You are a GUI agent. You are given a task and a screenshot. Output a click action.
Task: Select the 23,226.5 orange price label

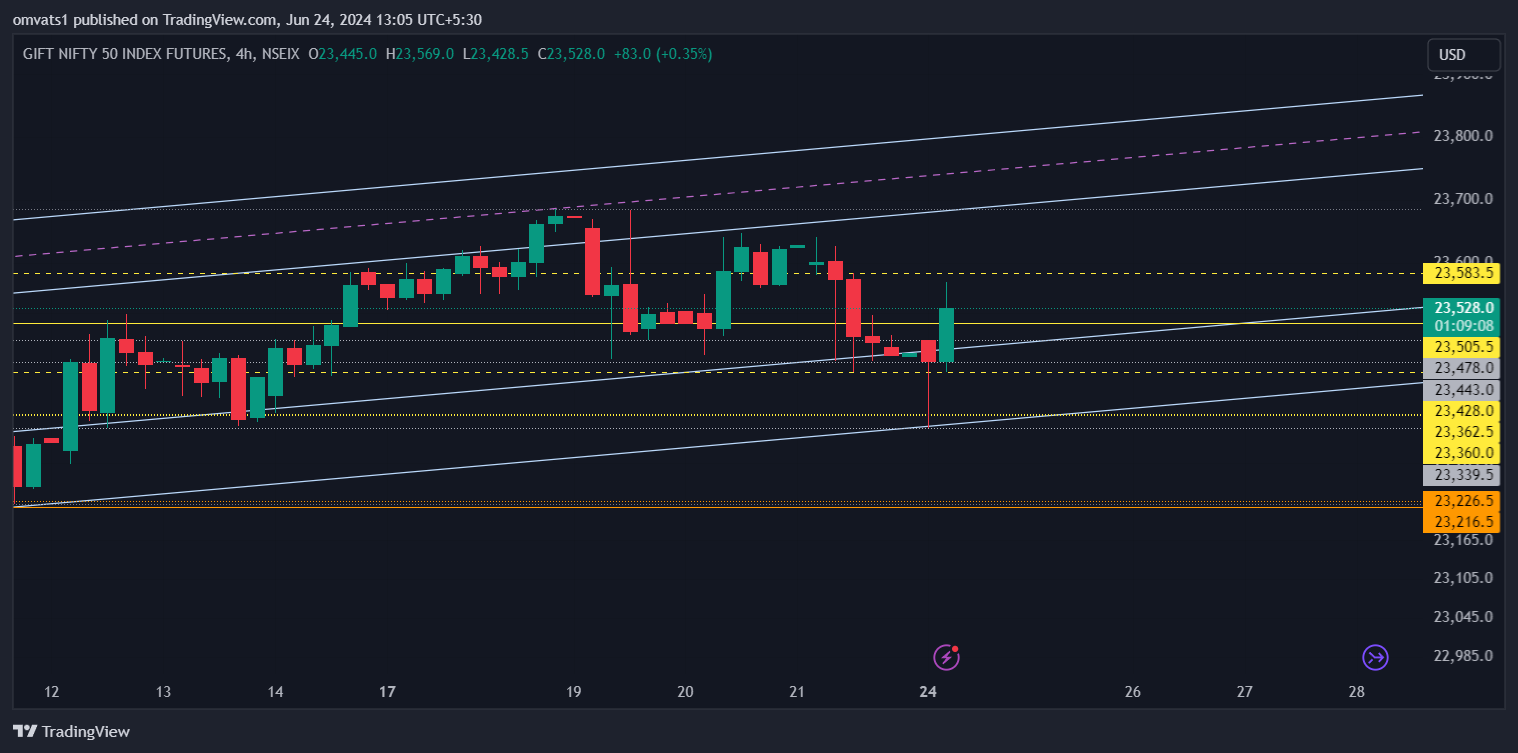tap(1464, 501)
